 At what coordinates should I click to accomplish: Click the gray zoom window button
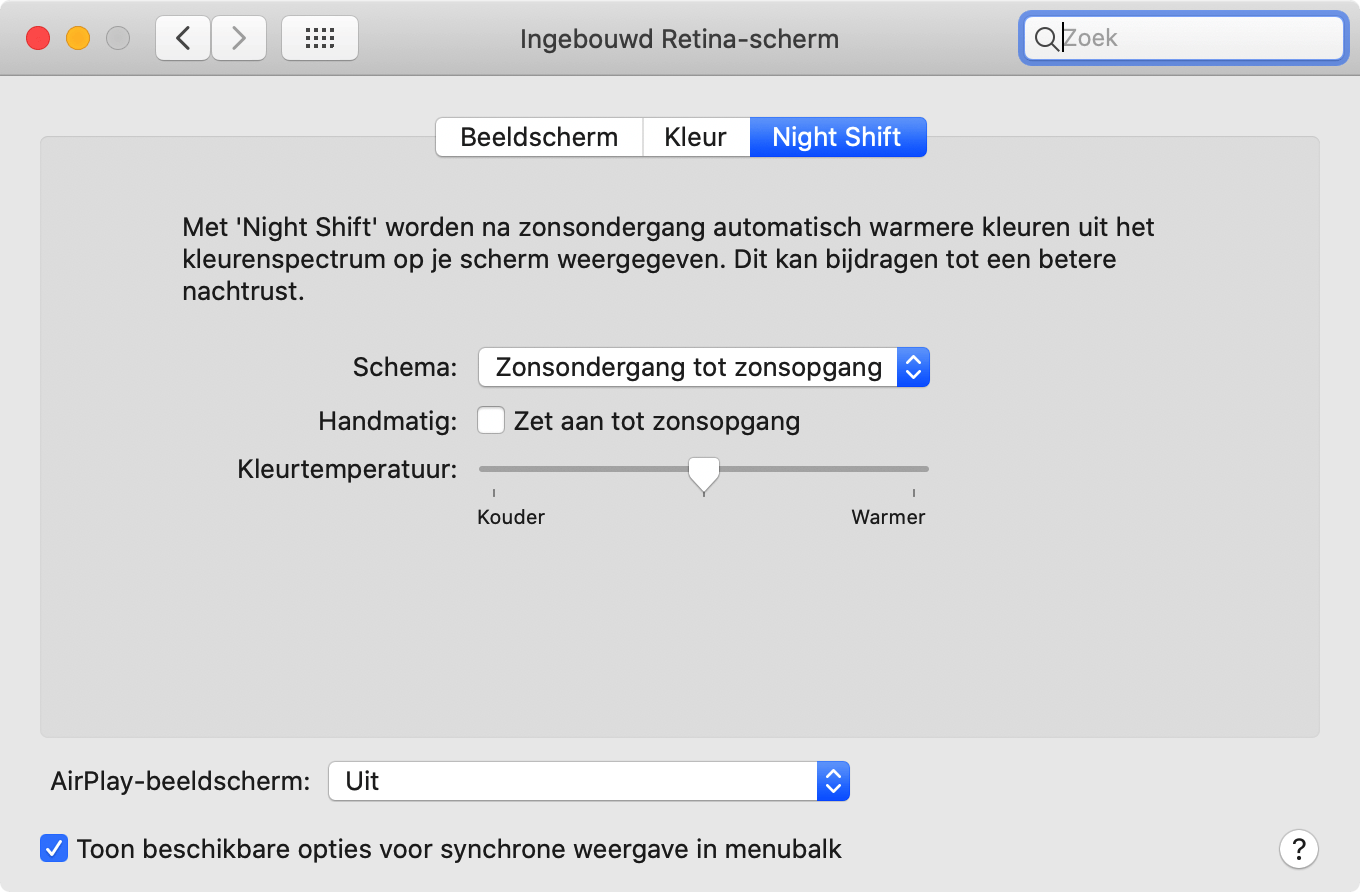point(118,39)
